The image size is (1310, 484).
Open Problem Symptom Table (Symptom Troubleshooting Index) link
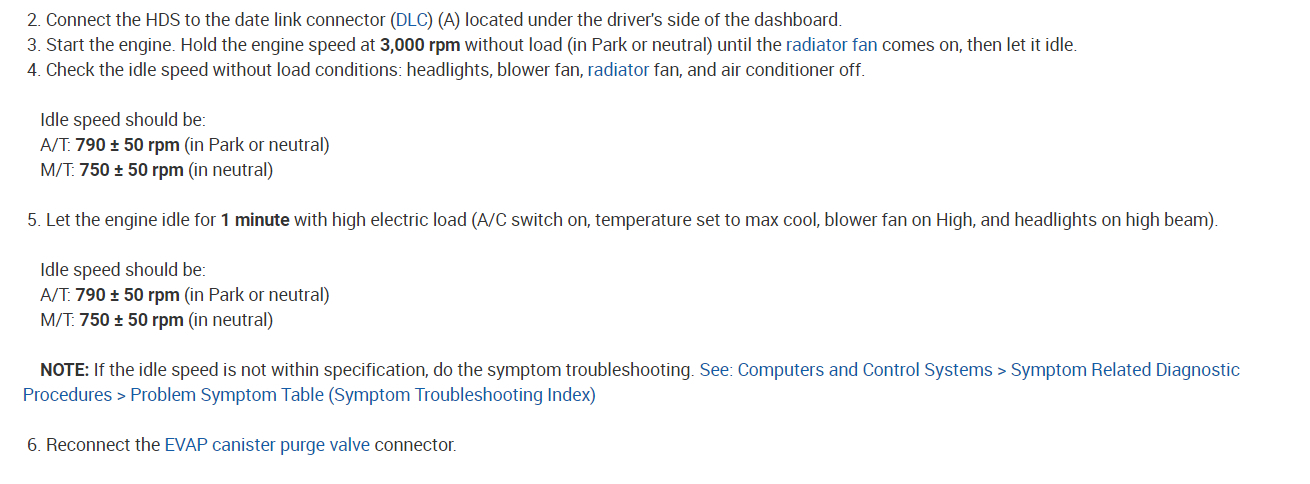coord(363,395)
